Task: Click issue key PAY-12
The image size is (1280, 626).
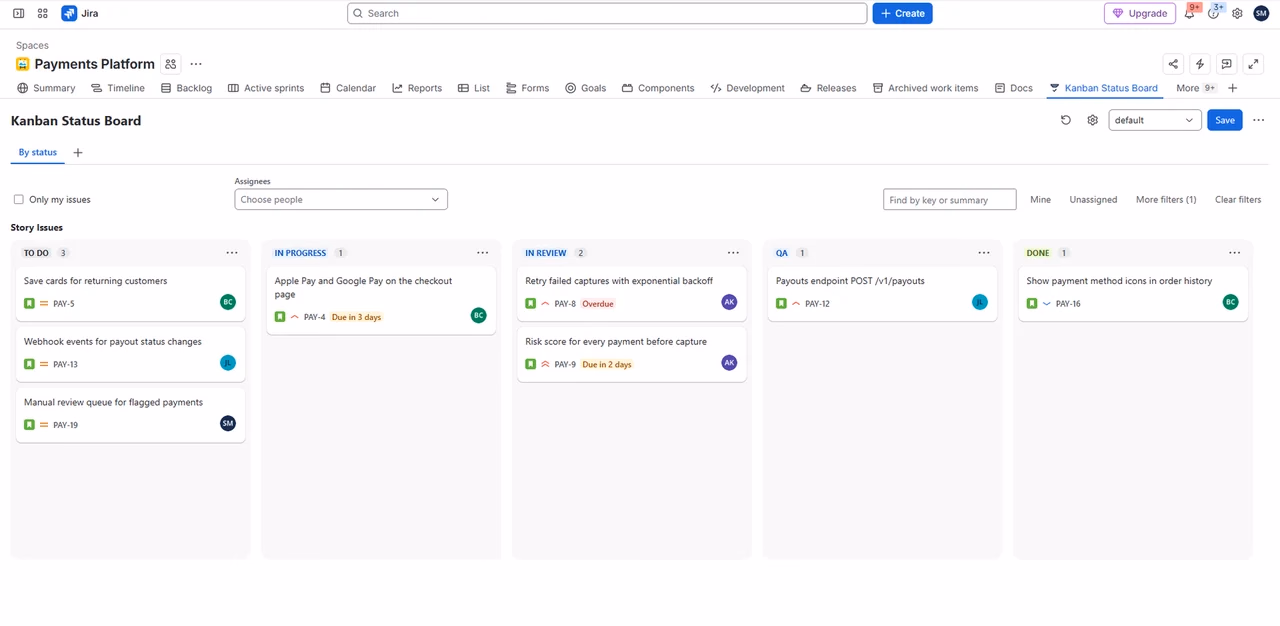Action: tap(817, 304)
